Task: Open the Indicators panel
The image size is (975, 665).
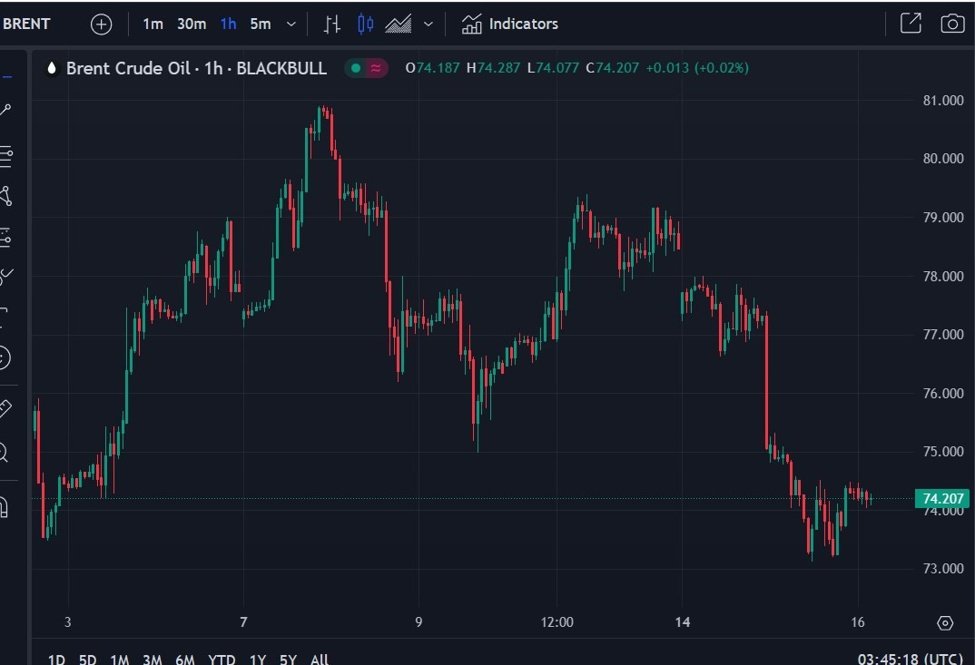Action: tap(510, 24)
